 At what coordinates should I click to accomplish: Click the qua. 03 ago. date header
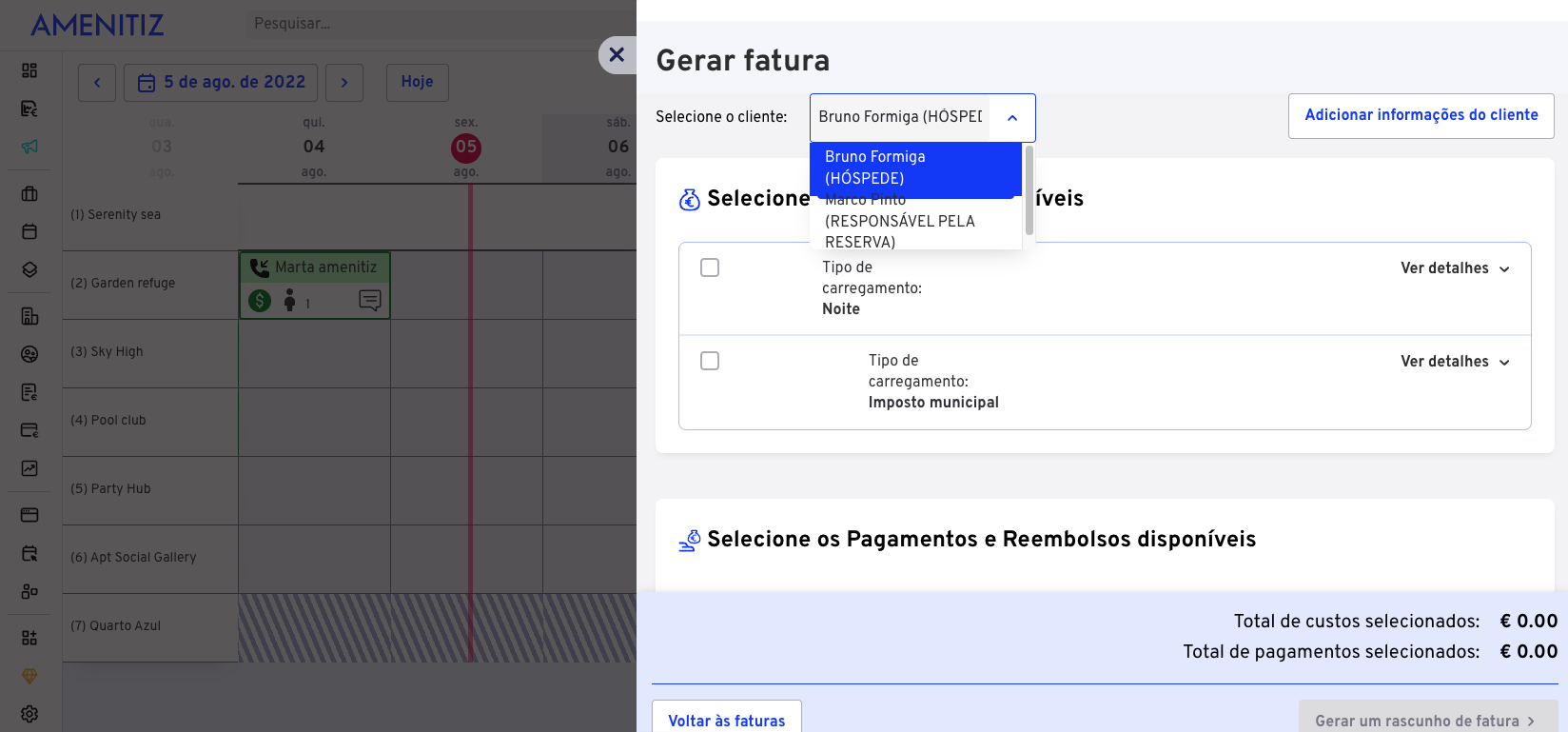pos(162,148)
